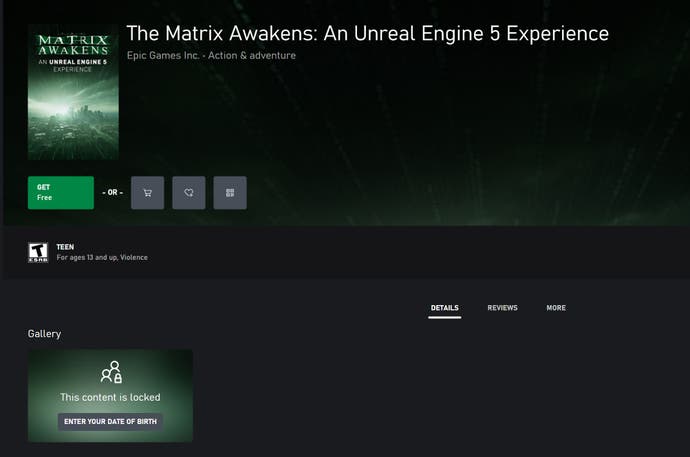Click the For ages 13 and up, Violence text
The height and width of the screenshot is (457, 690).
point(102,257)
